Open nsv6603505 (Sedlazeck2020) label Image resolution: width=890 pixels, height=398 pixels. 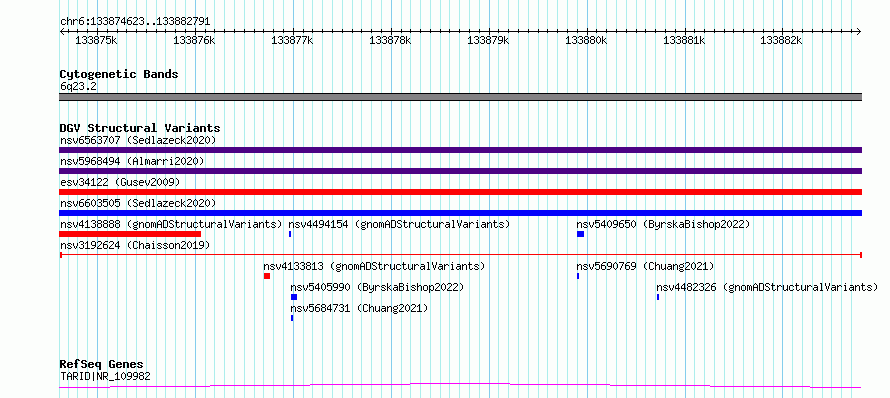(138, 203)
